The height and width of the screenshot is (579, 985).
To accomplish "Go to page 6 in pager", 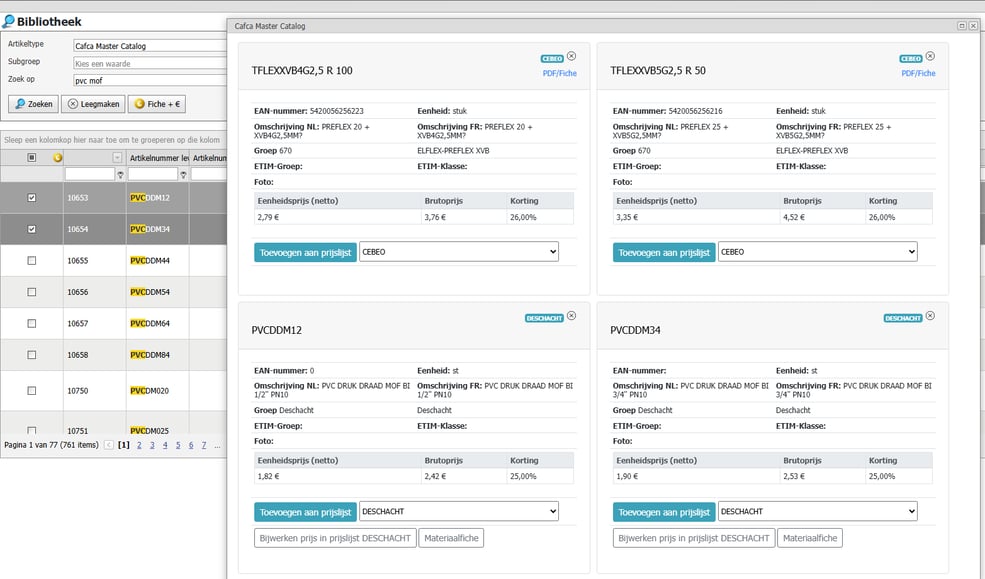I will coord(191,445).
